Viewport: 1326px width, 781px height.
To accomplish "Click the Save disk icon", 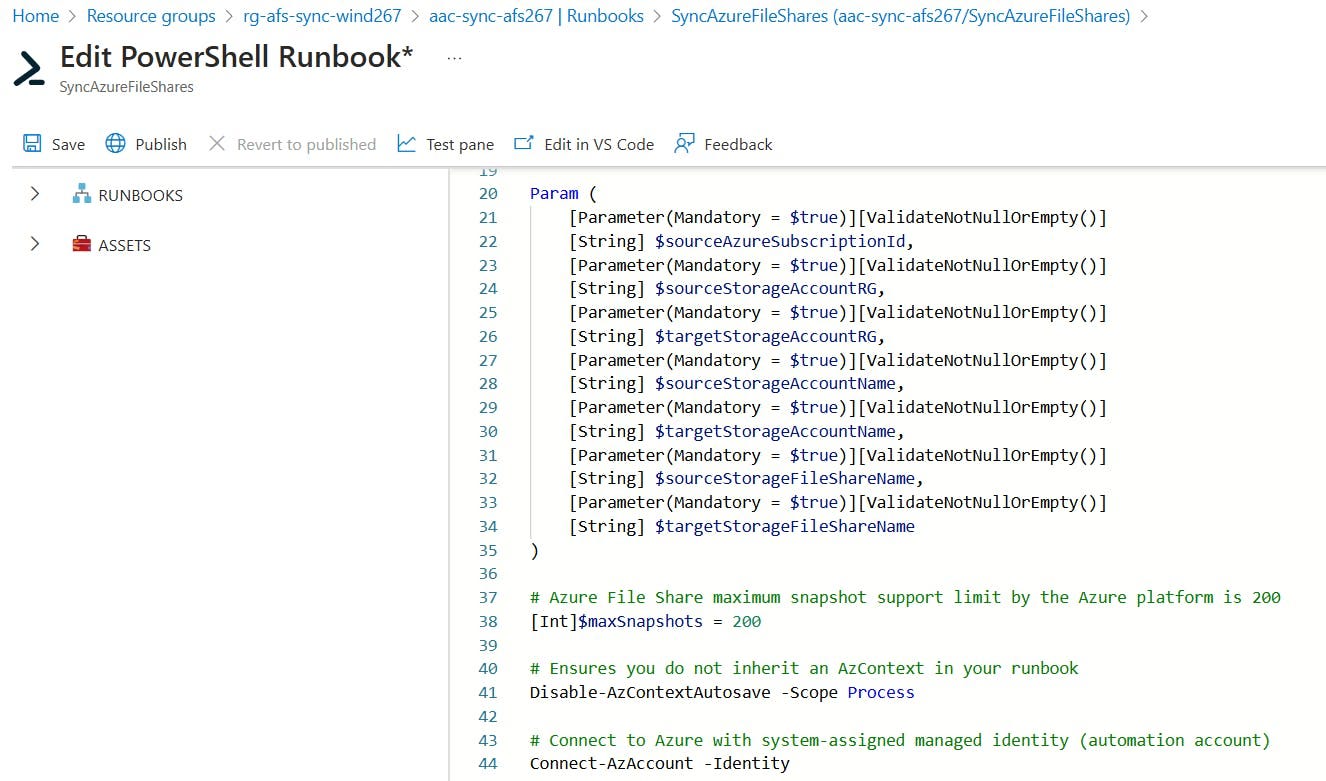I will [32, 143].
